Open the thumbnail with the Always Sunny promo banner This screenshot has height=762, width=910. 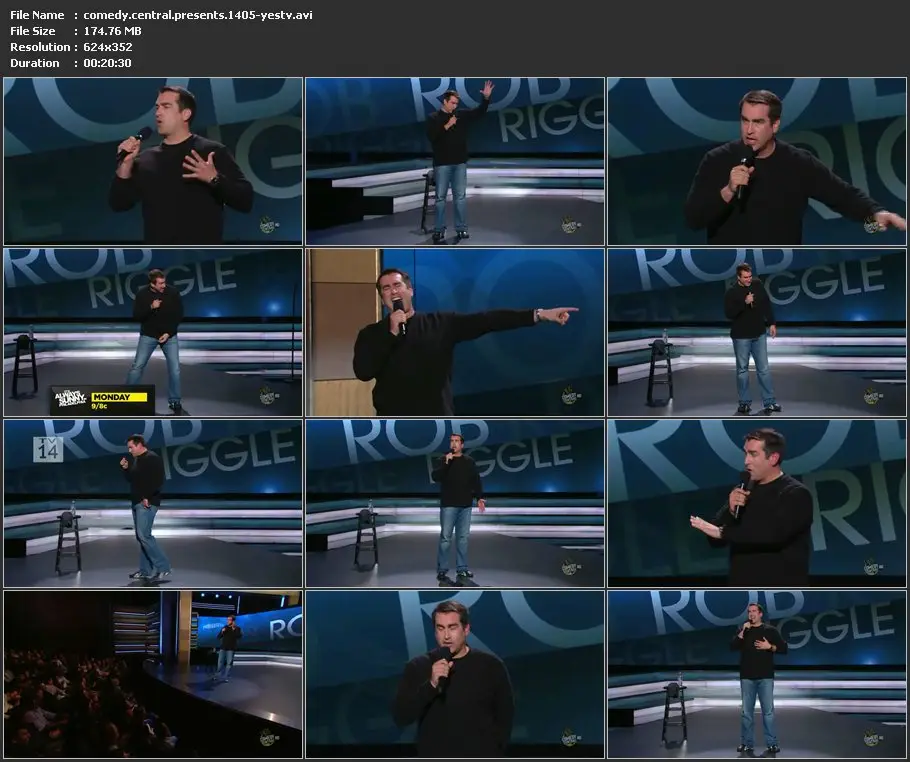(153, 332)
